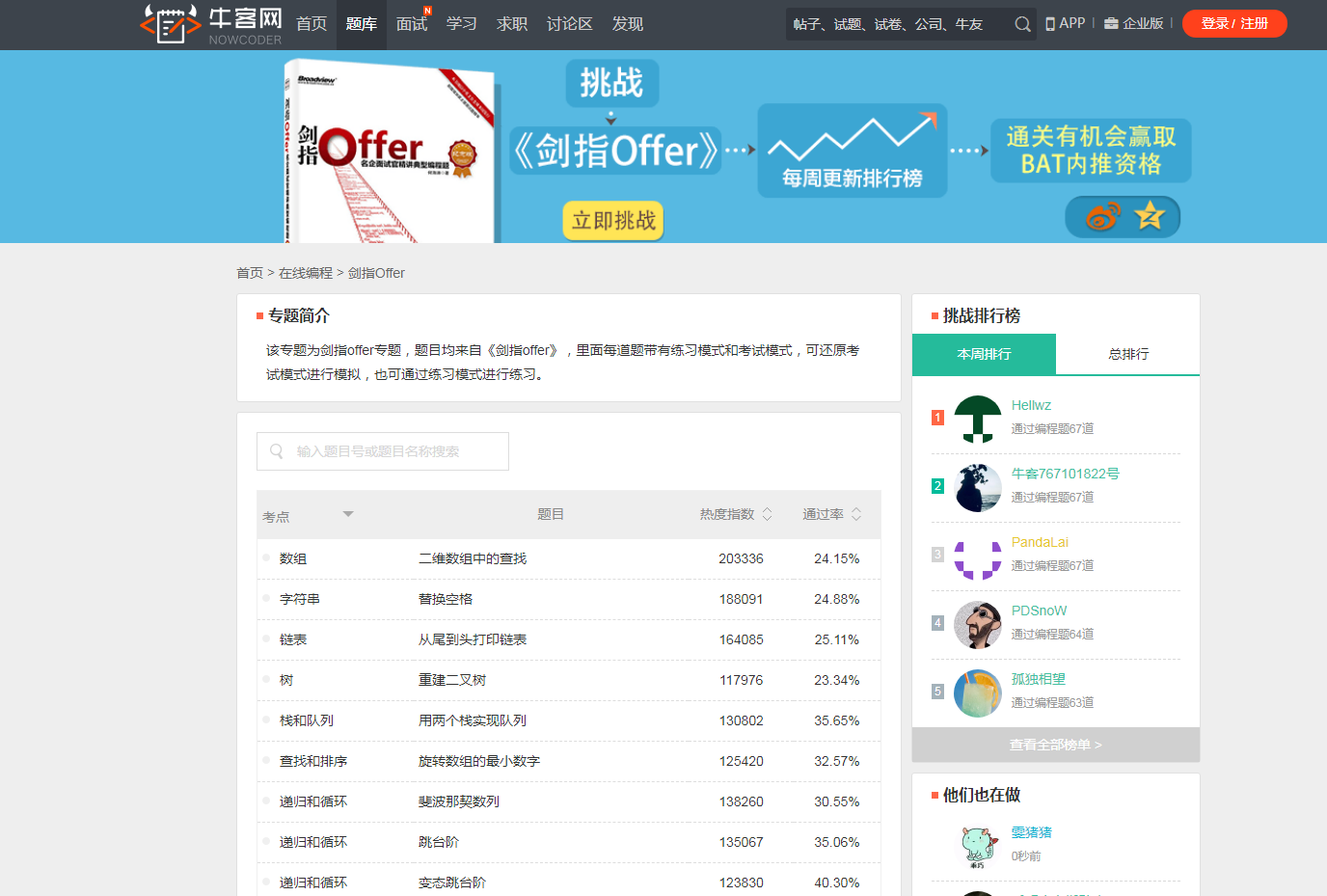
Task: Open question 旋转数组的最小数字
Action: pyautogui.click(x=479, y=761)
